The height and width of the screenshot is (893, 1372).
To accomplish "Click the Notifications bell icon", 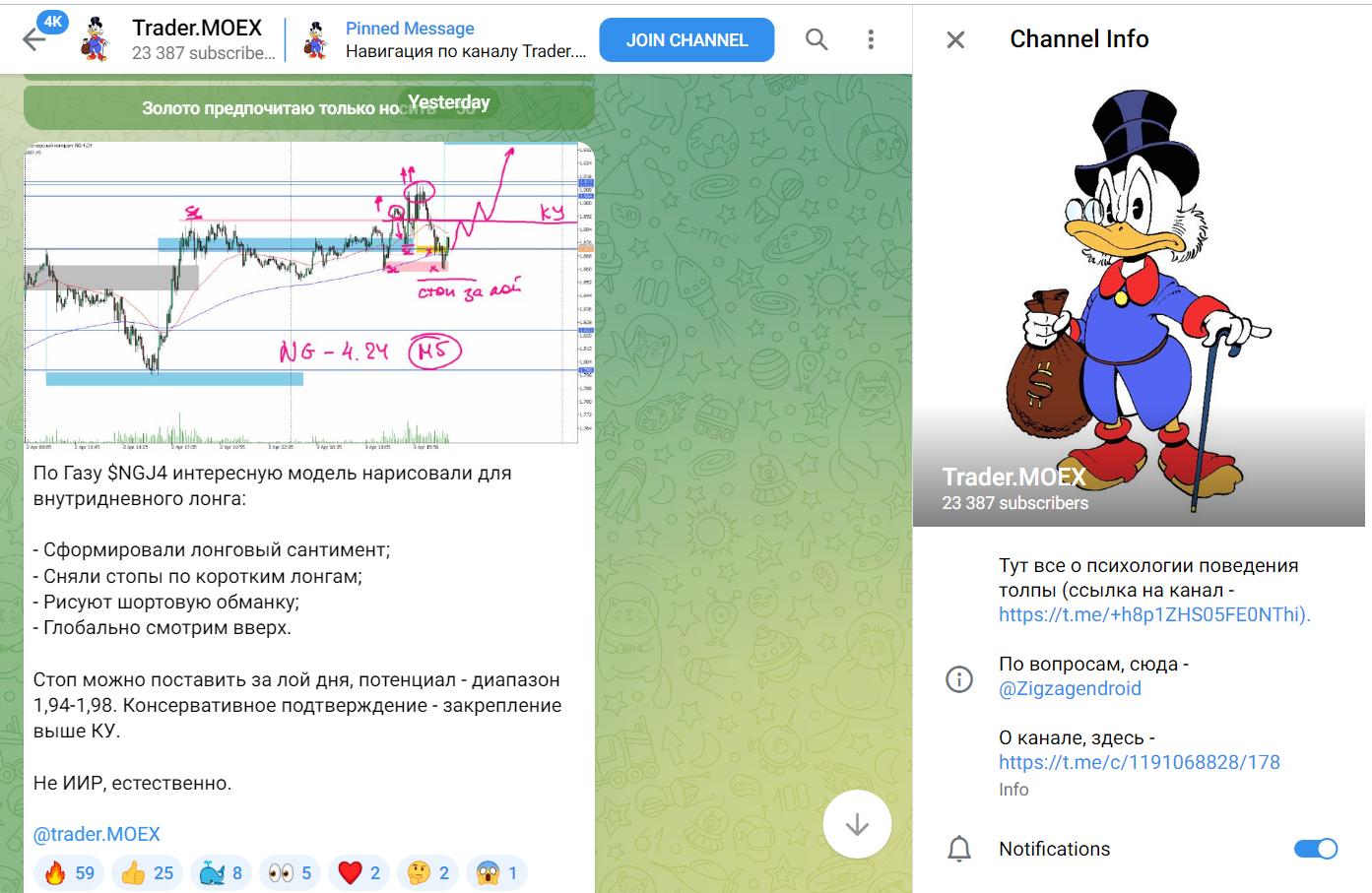I will click(x=959, y=849).
